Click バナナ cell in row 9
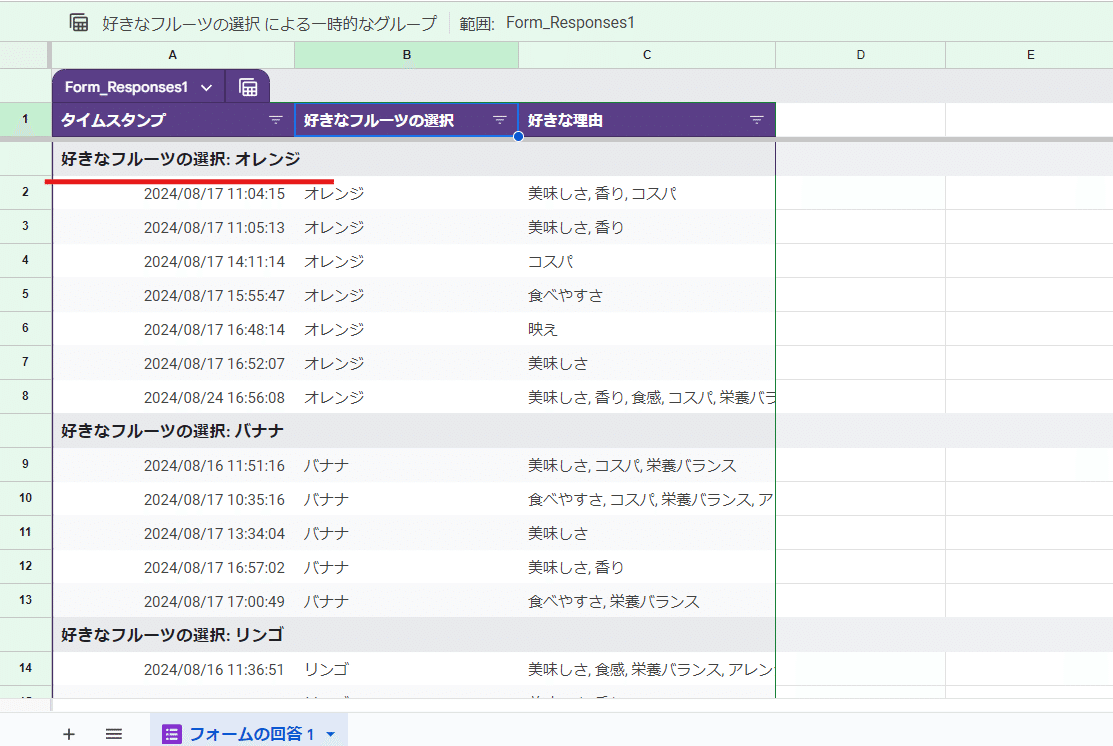The width and height of the screenshot is (1113, 746). coord(407,465)
